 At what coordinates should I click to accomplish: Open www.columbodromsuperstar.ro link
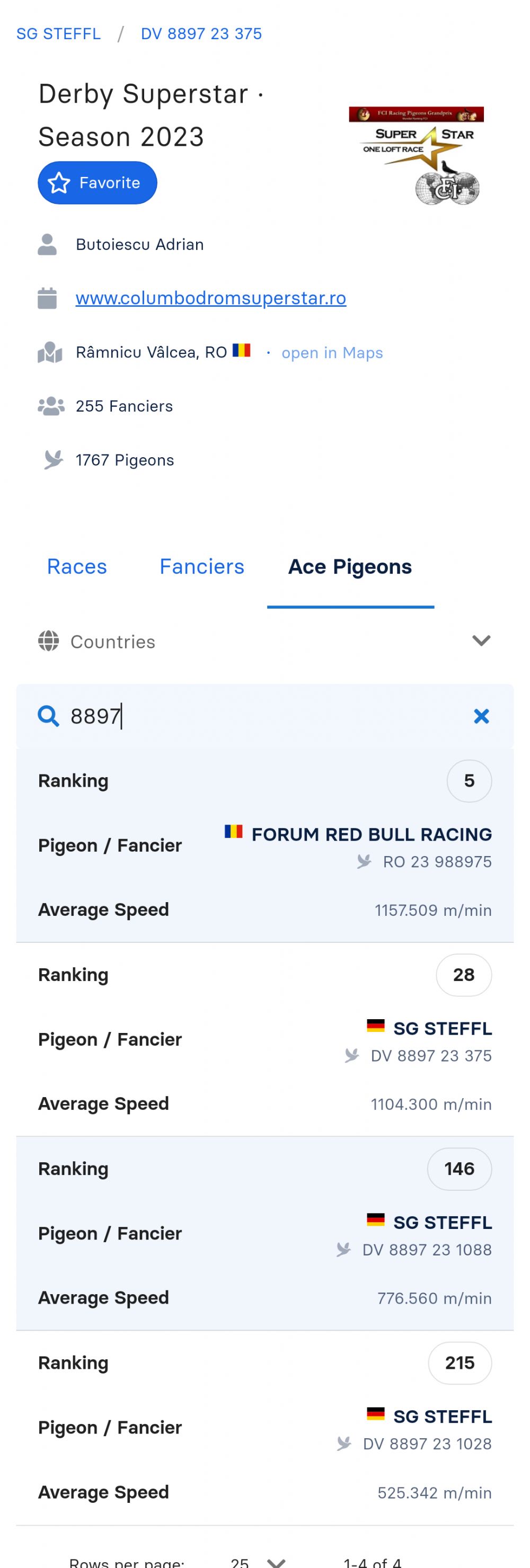click(211, 298)
